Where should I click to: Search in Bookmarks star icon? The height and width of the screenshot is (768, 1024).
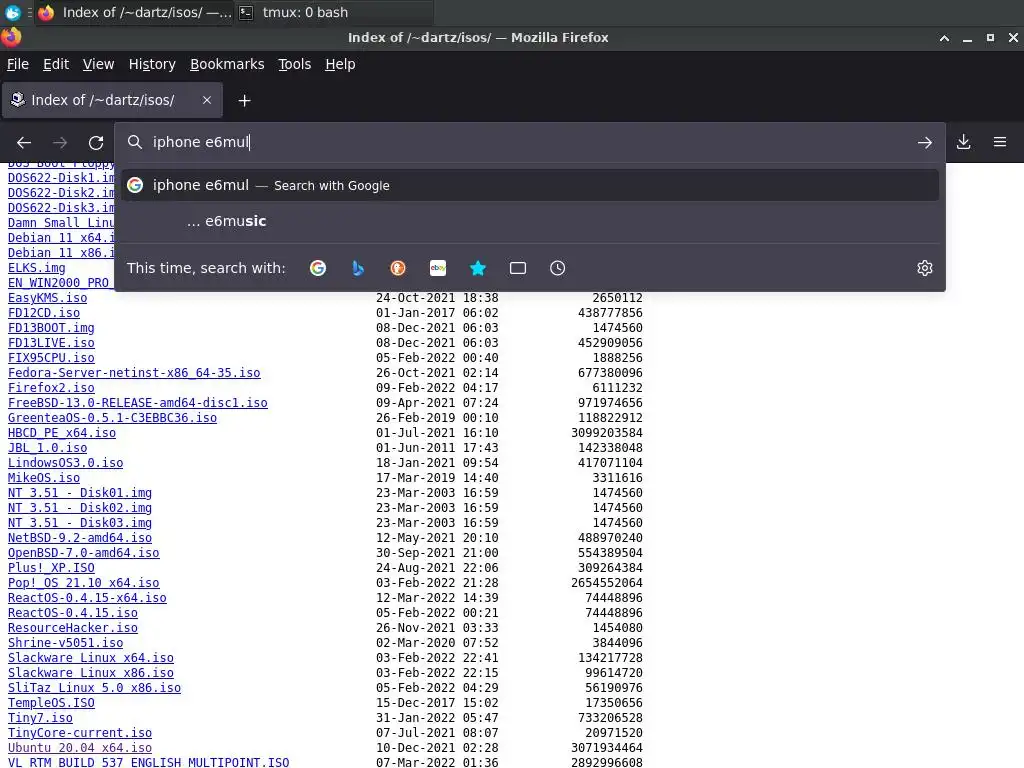point(478,268)
